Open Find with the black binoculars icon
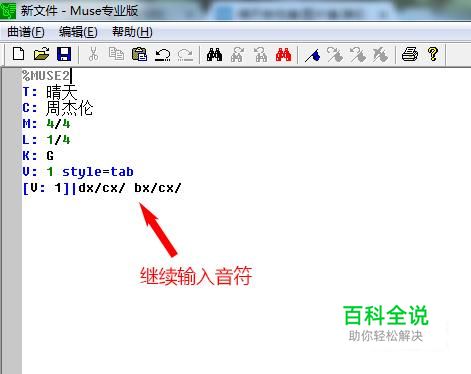Screen dimensions: 471x374 pyautogui.click(x=214, y=54)
